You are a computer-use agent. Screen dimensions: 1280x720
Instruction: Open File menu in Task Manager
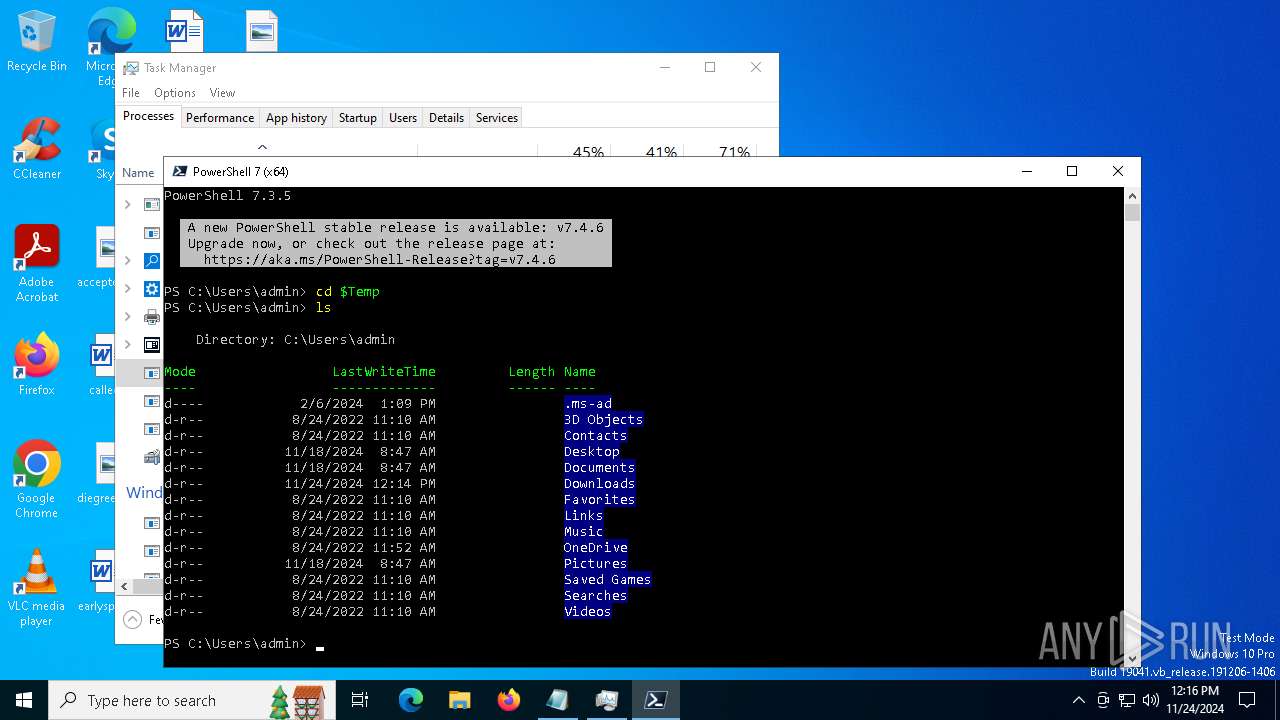click(x=131, y=93)
